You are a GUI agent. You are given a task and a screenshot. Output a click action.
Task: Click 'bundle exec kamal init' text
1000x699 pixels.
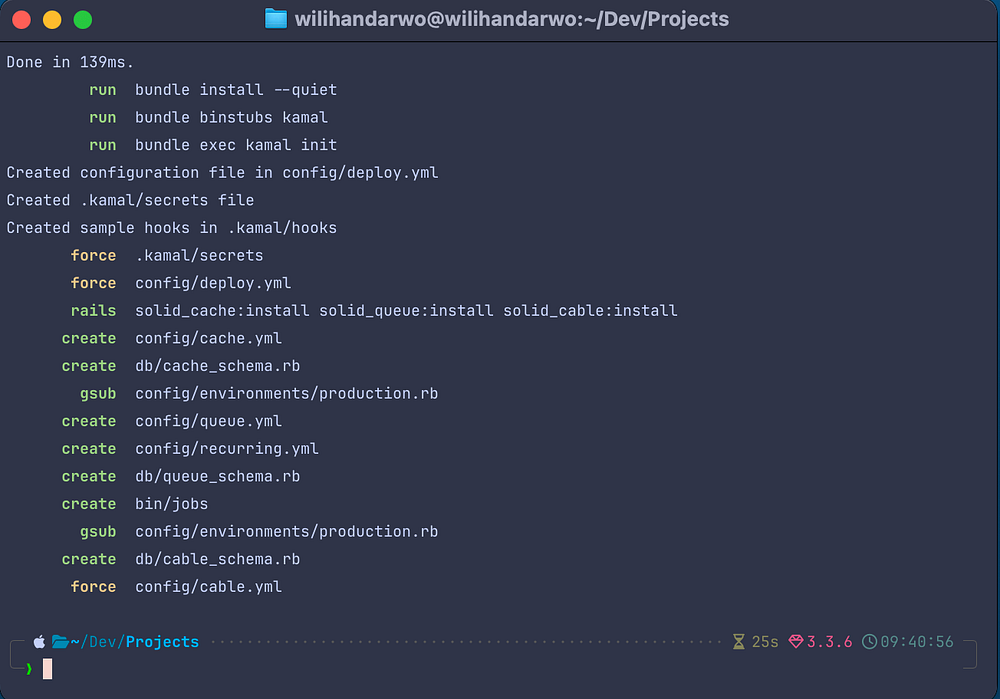236,145
